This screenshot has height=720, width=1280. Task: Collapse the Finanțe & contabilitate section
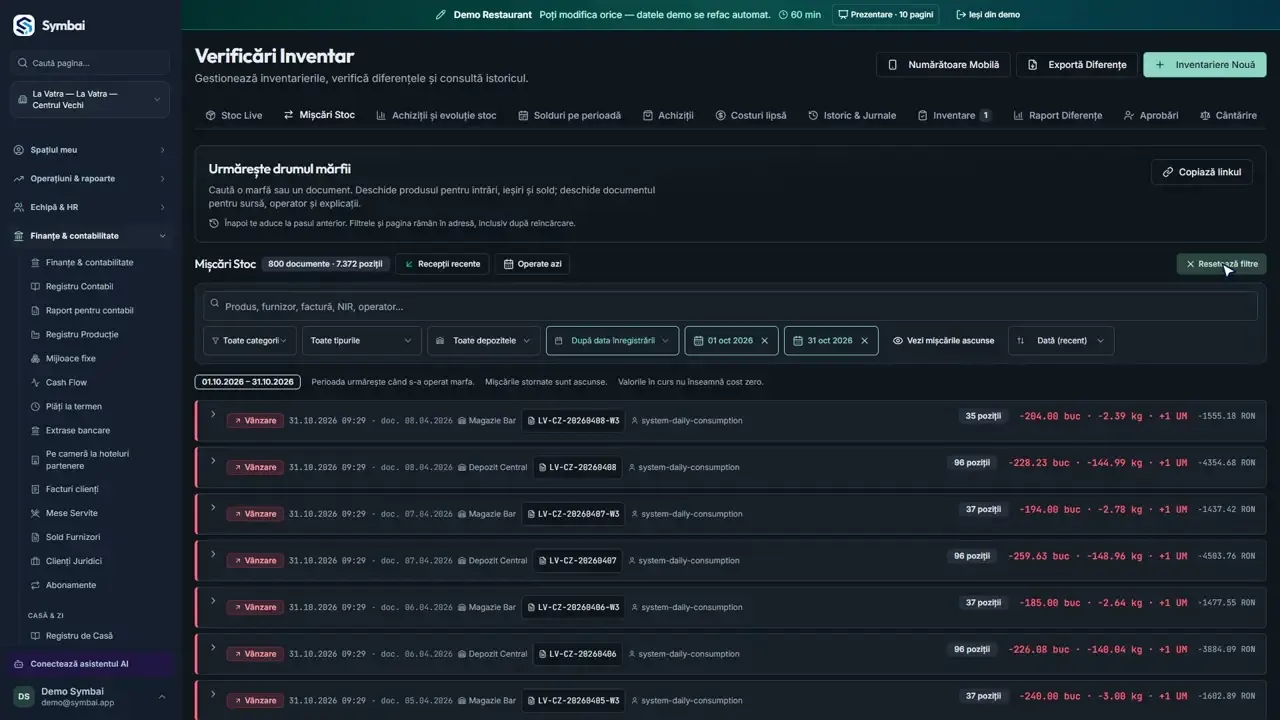click(x=90, y=236)
